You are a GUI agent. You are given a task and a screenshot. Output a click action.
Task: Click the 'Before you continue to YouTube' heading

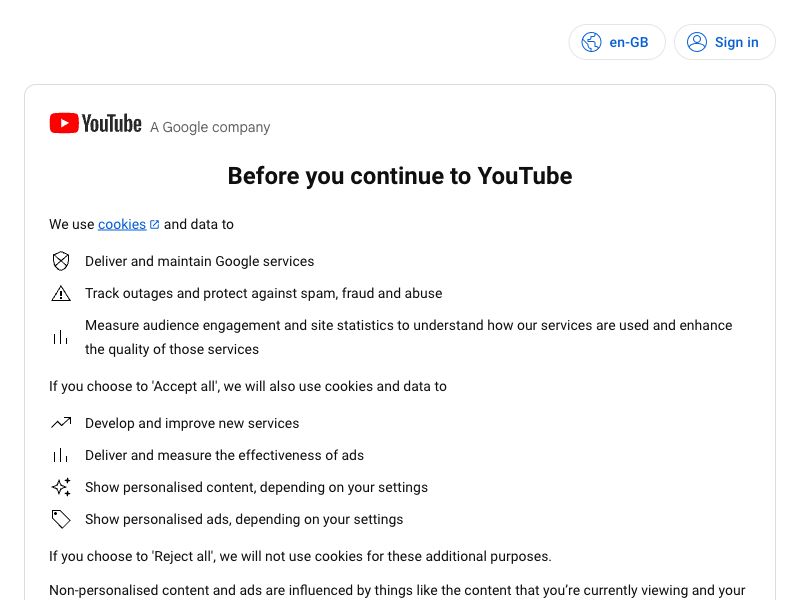point(400,176)
